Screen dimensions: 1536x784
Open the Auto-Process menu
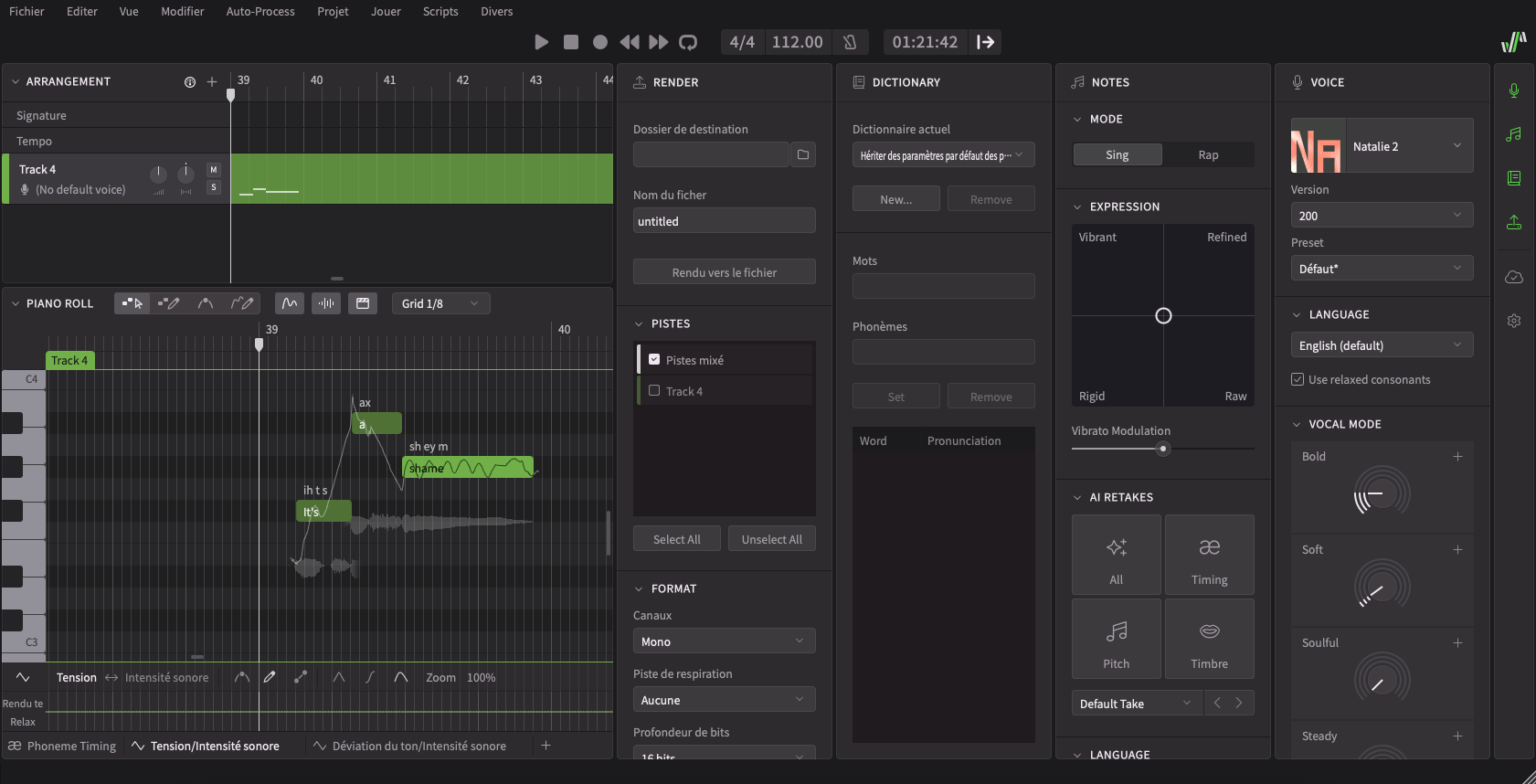point(260,12)
